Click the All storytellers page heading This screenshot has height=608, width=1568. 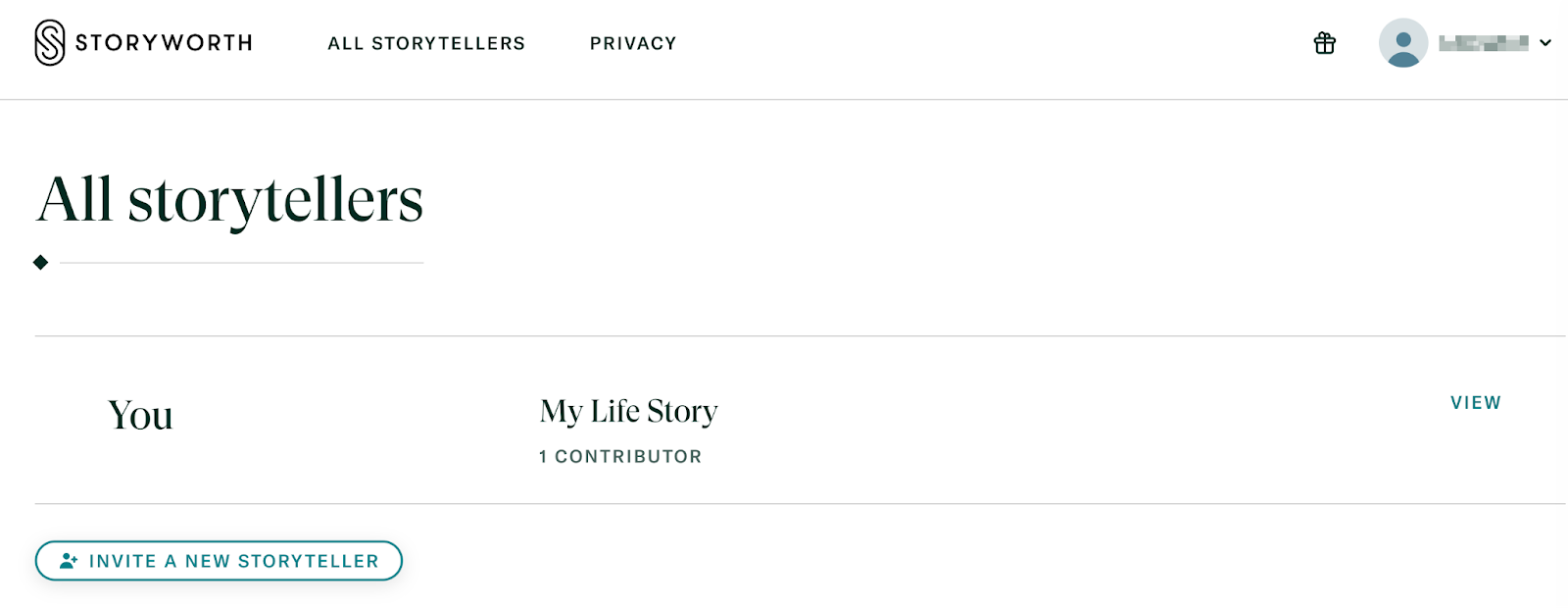pyautogui.click(x=230, y=200)
